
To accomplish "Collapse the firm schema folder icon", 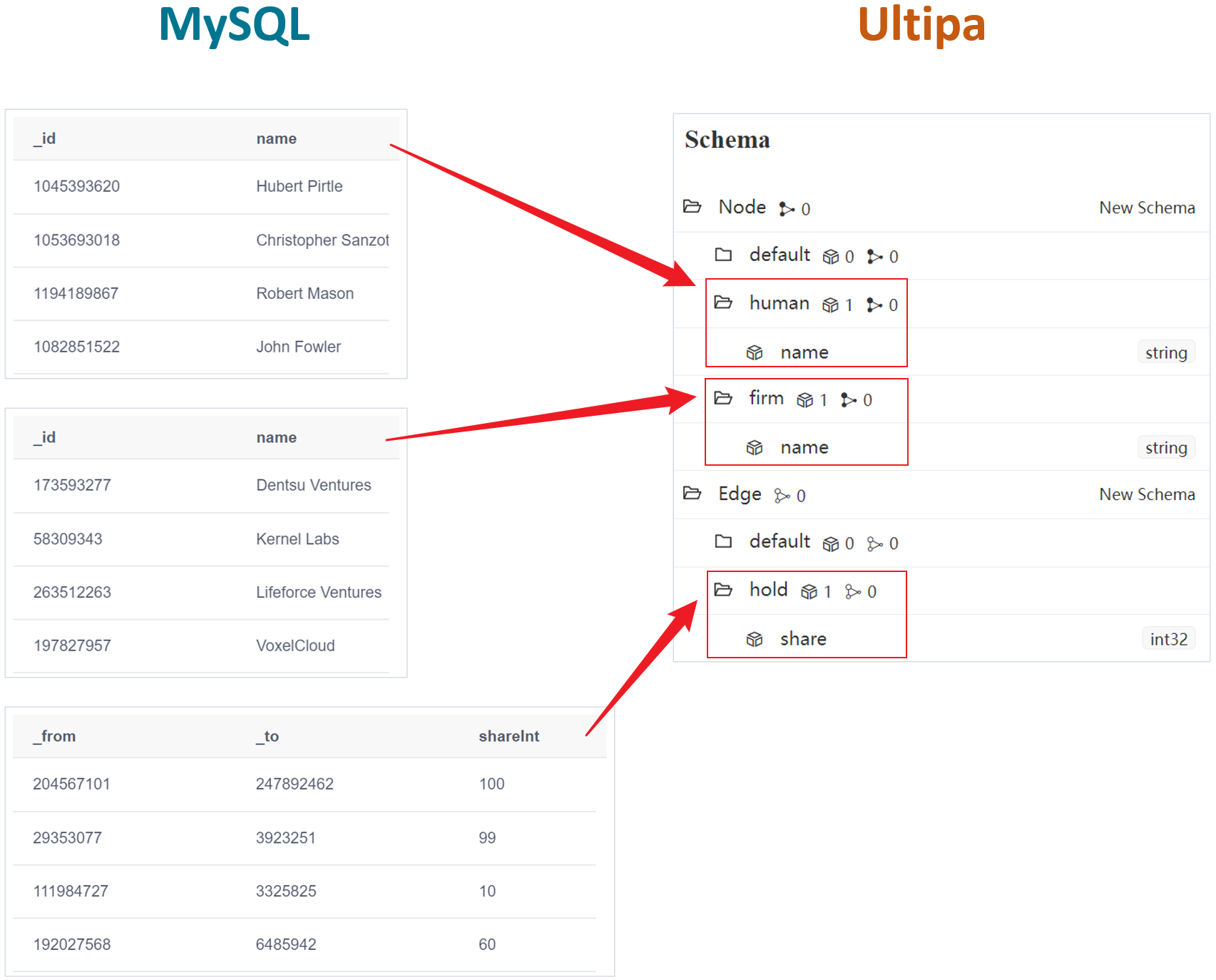I will point(723,398).
